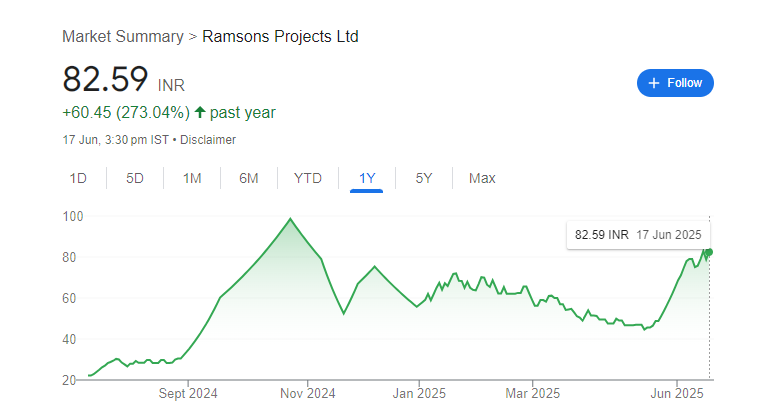
Task: Open the Disclaimer link
Action: coord(208,140)
